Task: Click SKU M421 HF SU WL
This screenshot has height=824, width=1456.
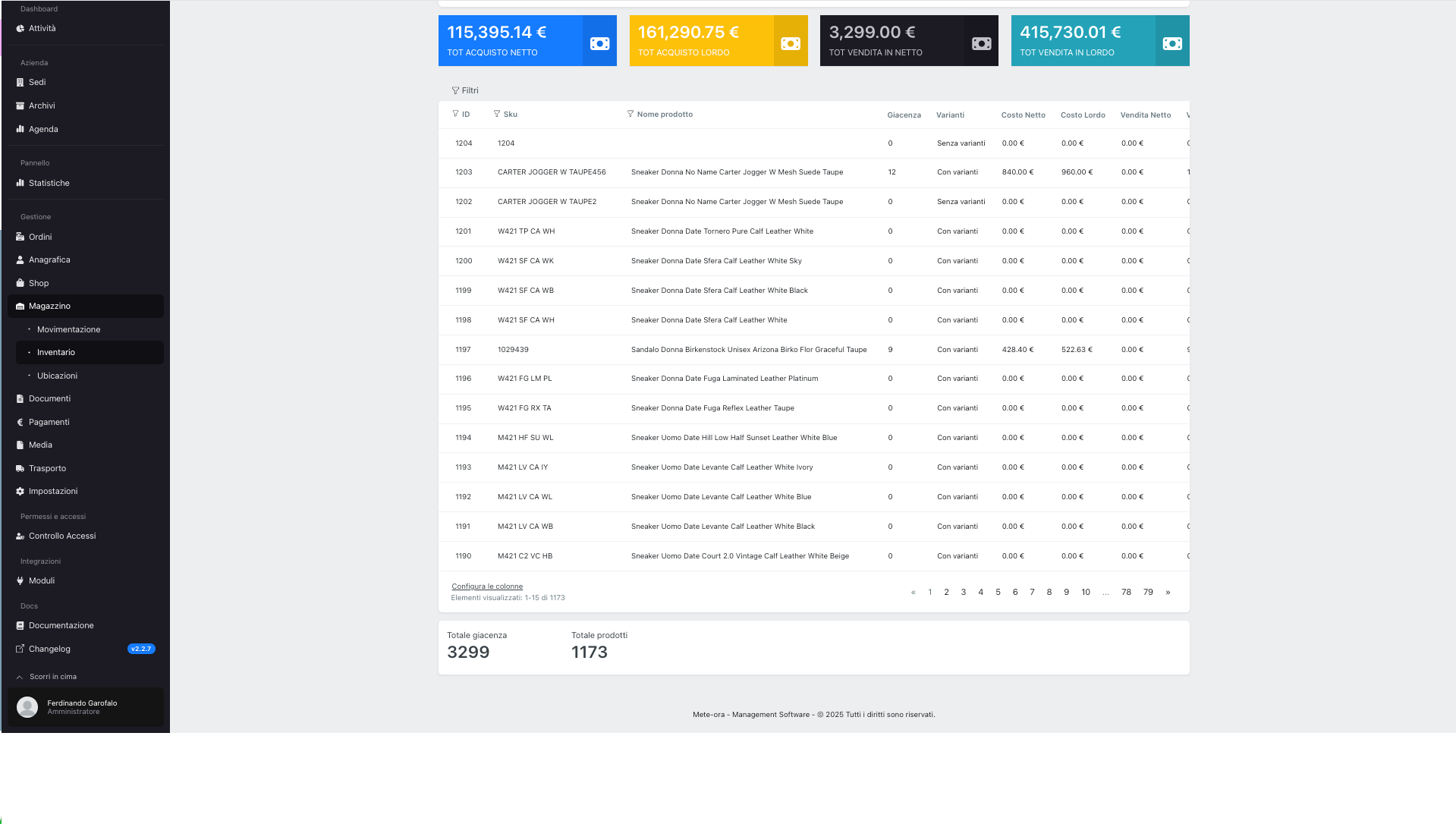Action: [x=526, y=438]
